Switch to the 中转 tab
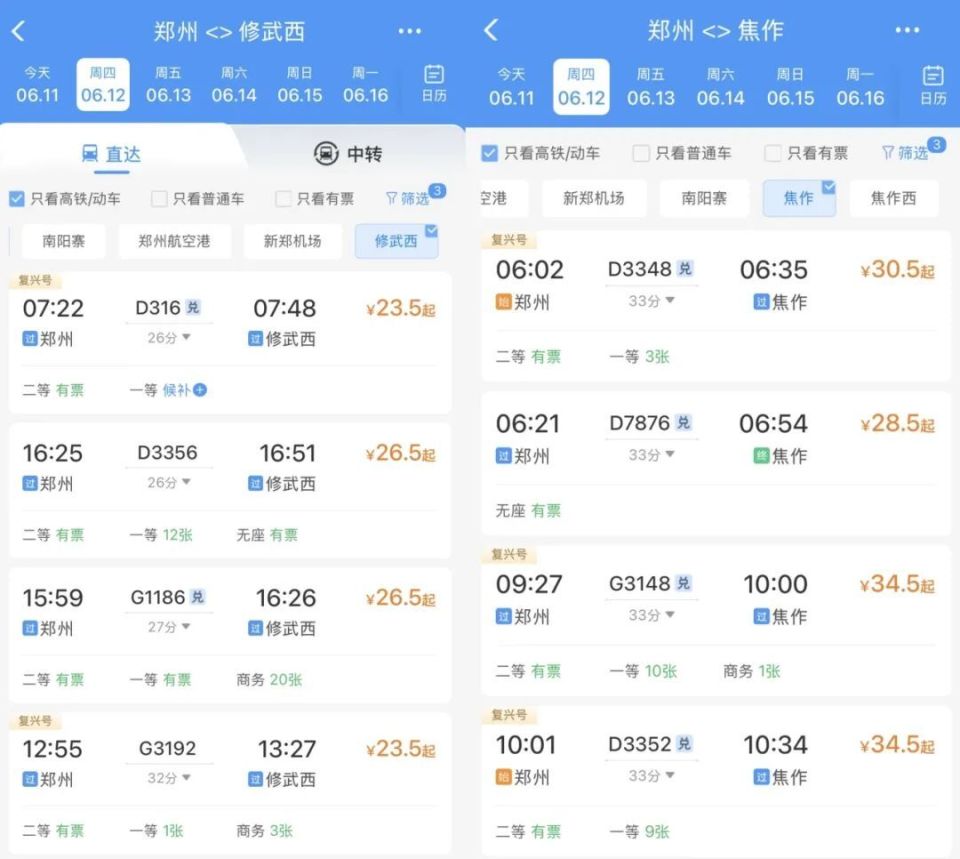 click(348, 154)
